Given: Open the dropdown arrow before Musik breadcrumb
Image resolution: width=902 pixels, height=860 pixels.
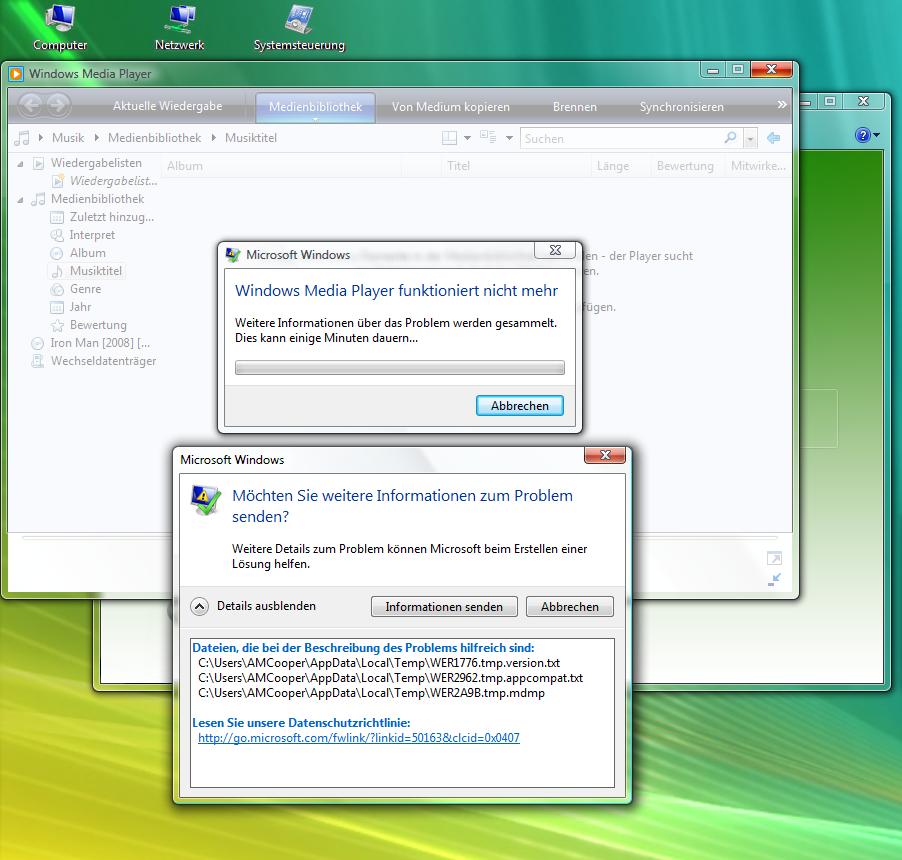Looking at the screenshot, I should coord(40,137).
